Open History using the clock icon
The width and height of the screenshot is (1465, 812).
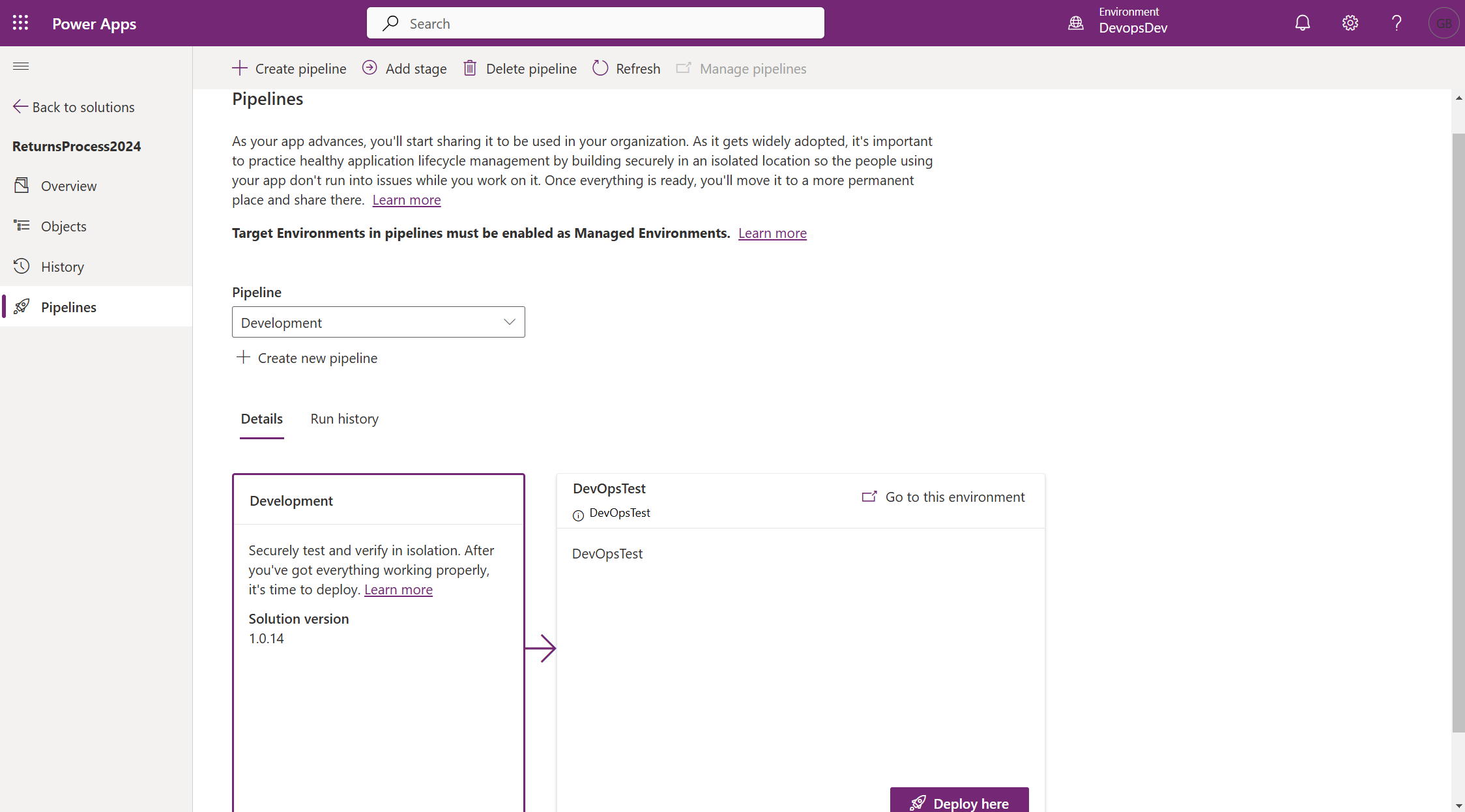[22, 266]
